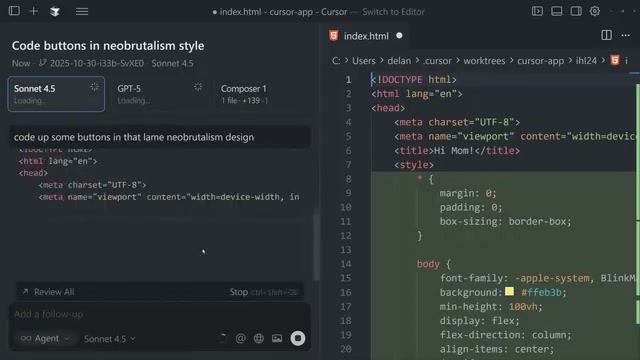
Task: Click line number 1 in gutter
Action: point(348,80)
